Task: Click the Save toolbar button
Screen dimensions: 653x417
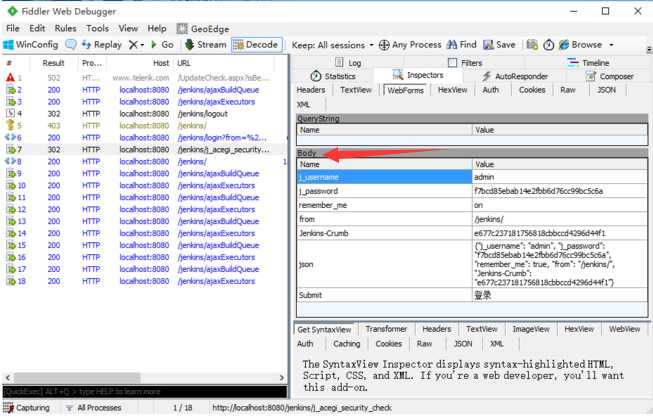Action: click(499, 45)
